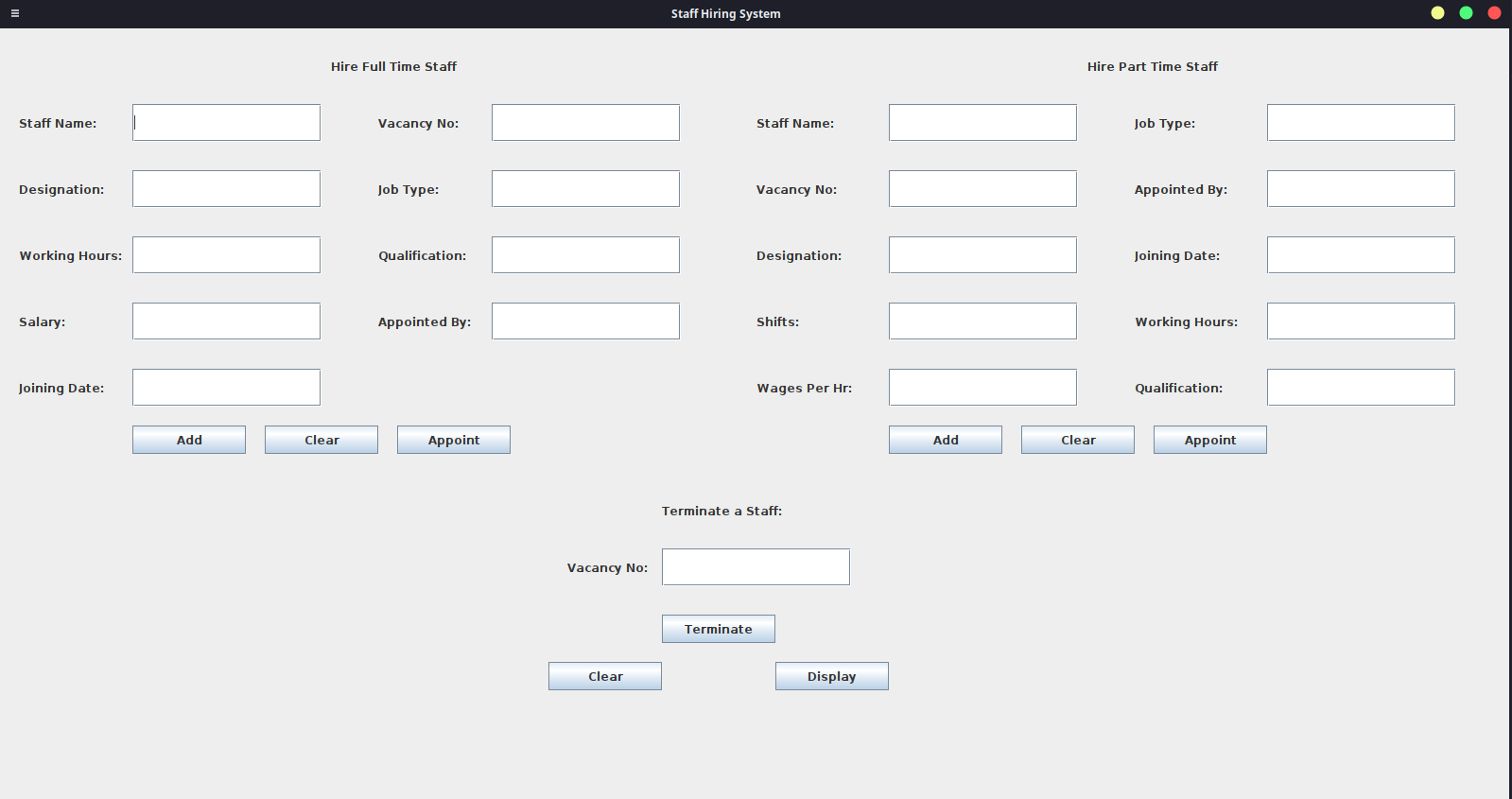This screenshot has height=799, width=1512.
Task: Click the 'Terminate a Staff:' label
Action: tap(721, 511)
